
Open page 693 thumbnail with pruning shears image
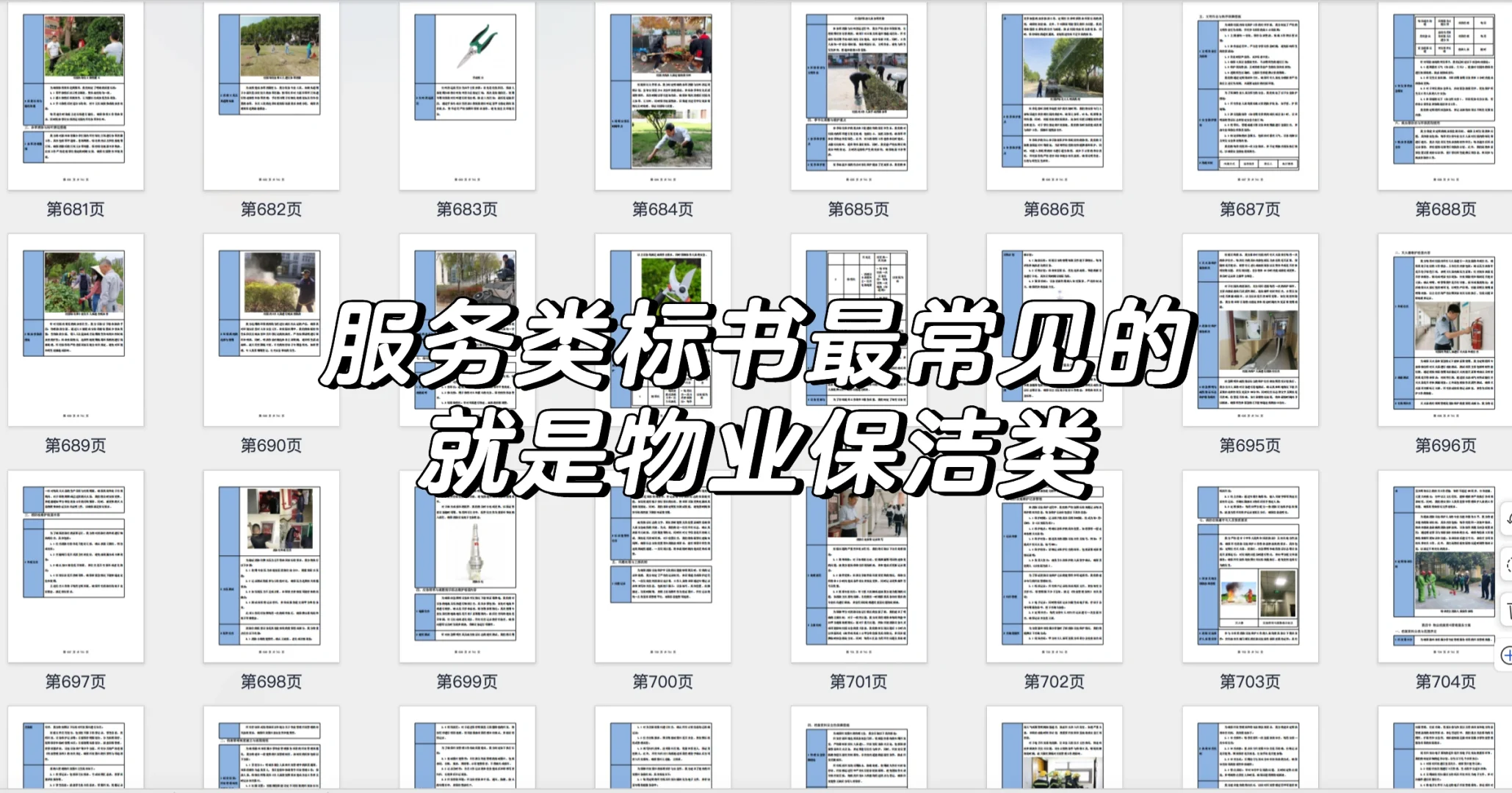coord(662,330)
